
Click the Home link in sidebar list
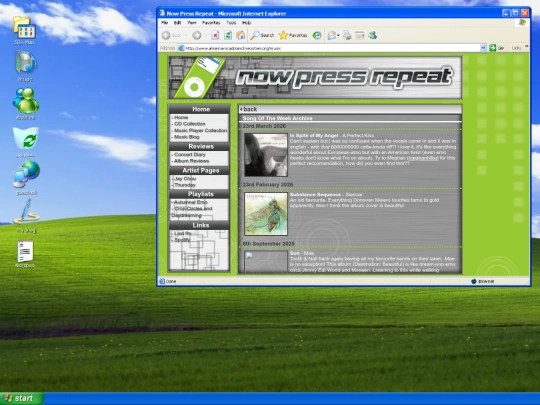(x=181, y=117)
